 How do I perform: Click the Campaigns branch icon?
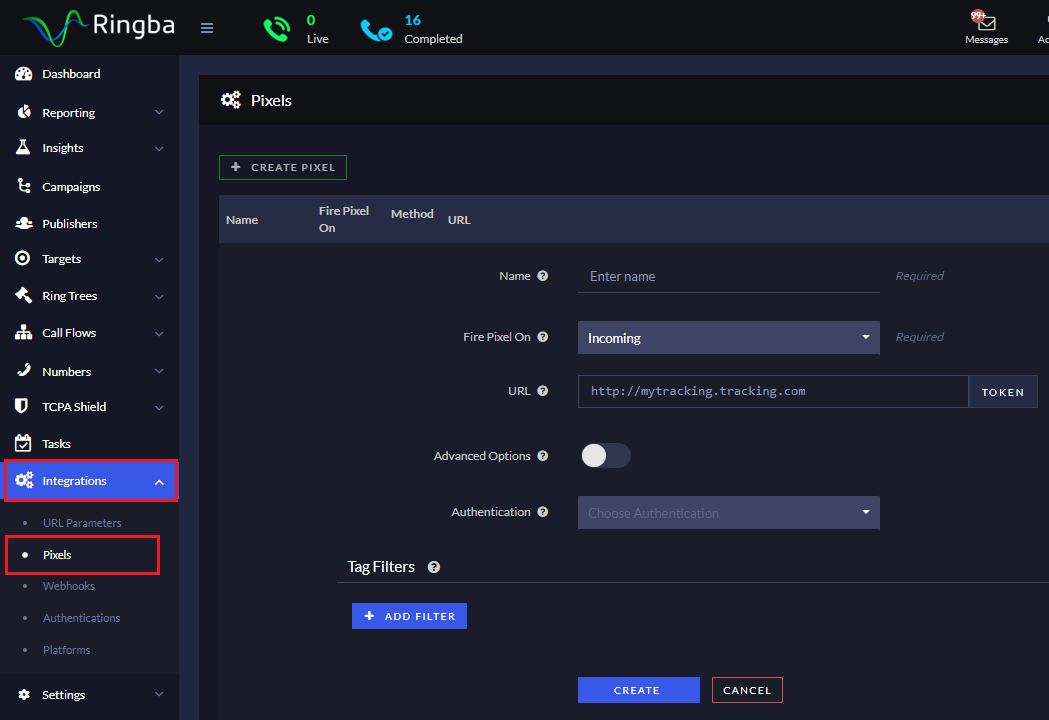click(x=24, y=185)
